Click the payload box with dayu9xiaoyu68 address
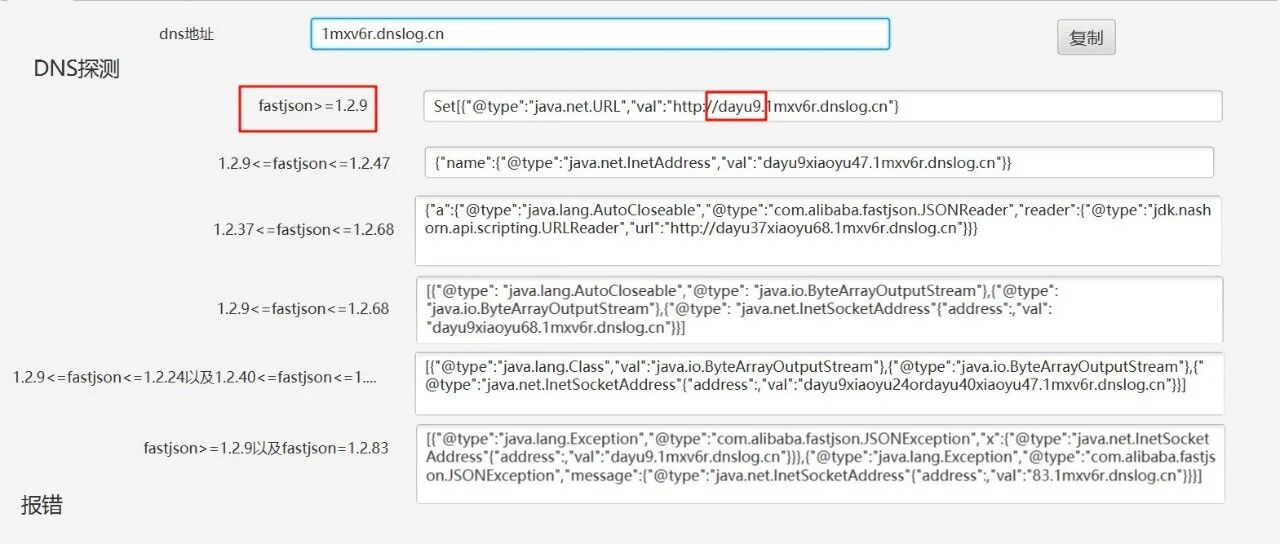Image resolution: width=1280 pixels, height=544 pixels. [x=819, y=310]
